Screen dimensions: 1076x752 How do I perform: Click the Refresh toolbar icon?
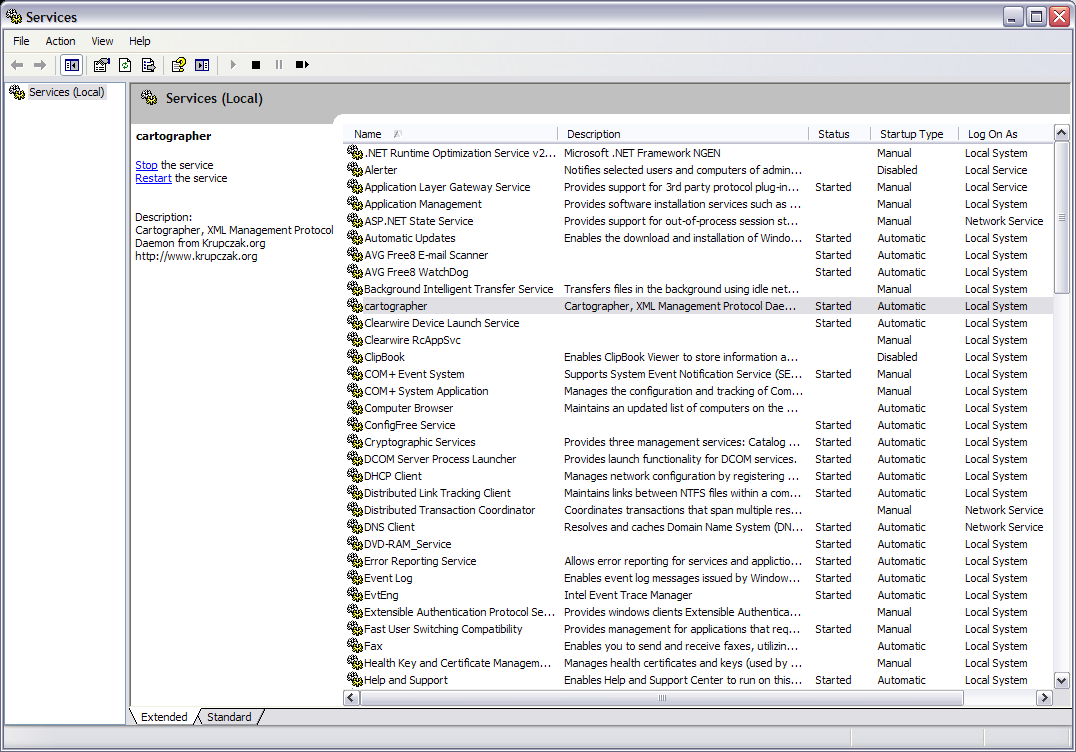pyautogui.click(x=125, y=65)
